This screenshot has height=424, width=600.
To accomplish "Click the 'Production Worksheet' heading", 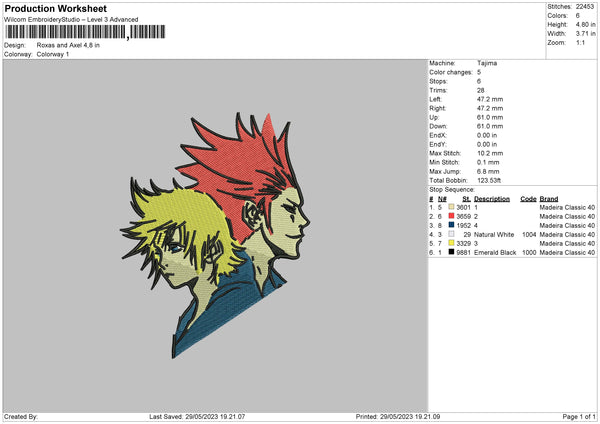I will 56,8.
